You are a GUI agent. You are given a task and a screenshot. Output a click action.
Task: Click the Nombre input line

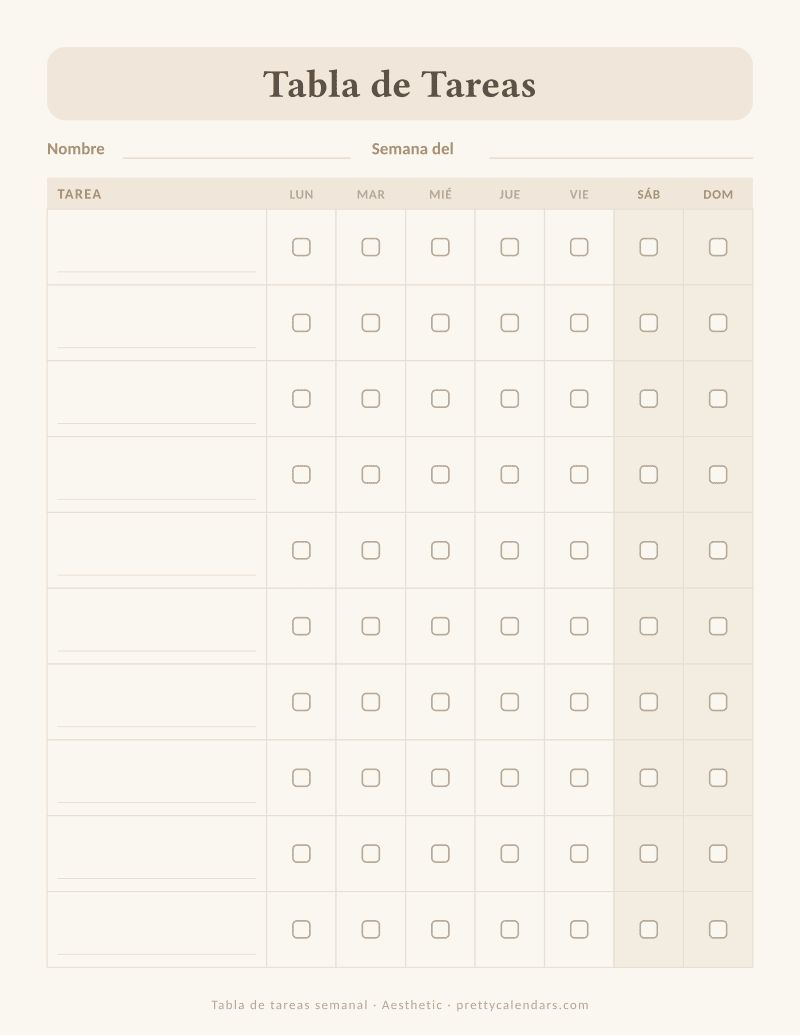236,157
